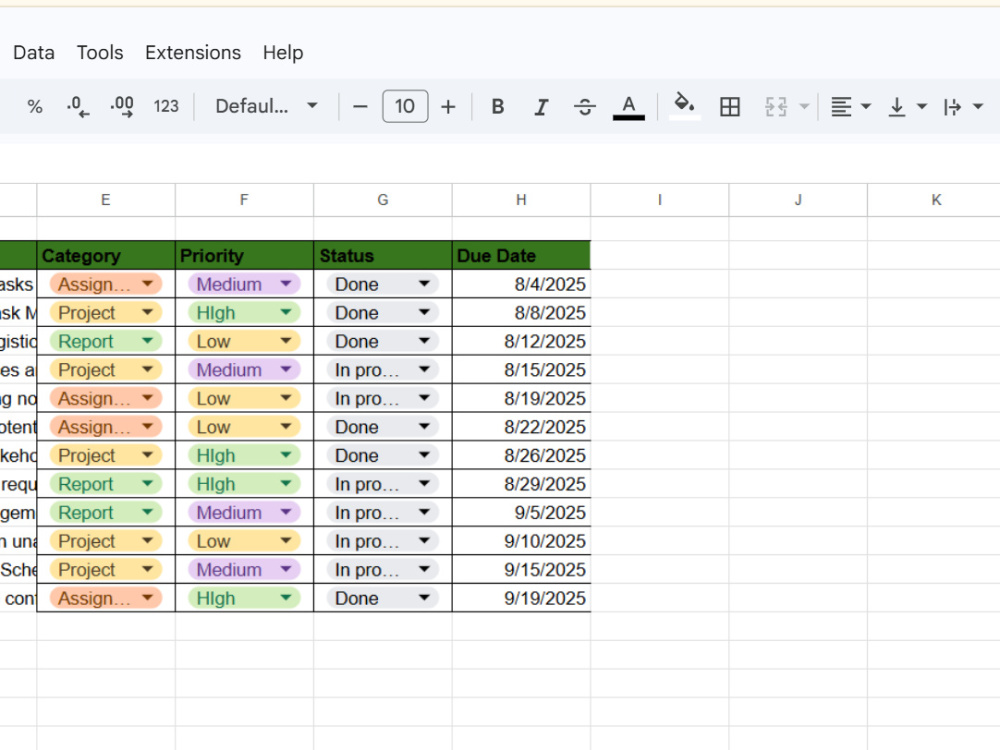Select due date cell 8/19/2025
Viewport: 1000px width, 750px height.
pyautogui.click(x=521, y=398)
